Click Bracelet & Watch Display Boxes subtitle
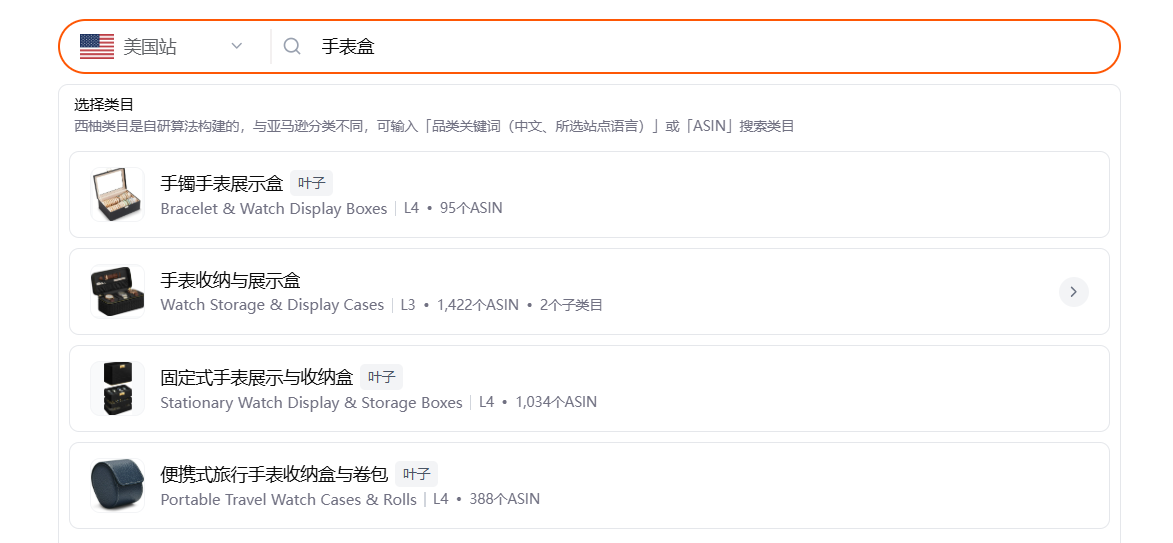The width and height of the screenshot is (1173, 543). [274, 209]
